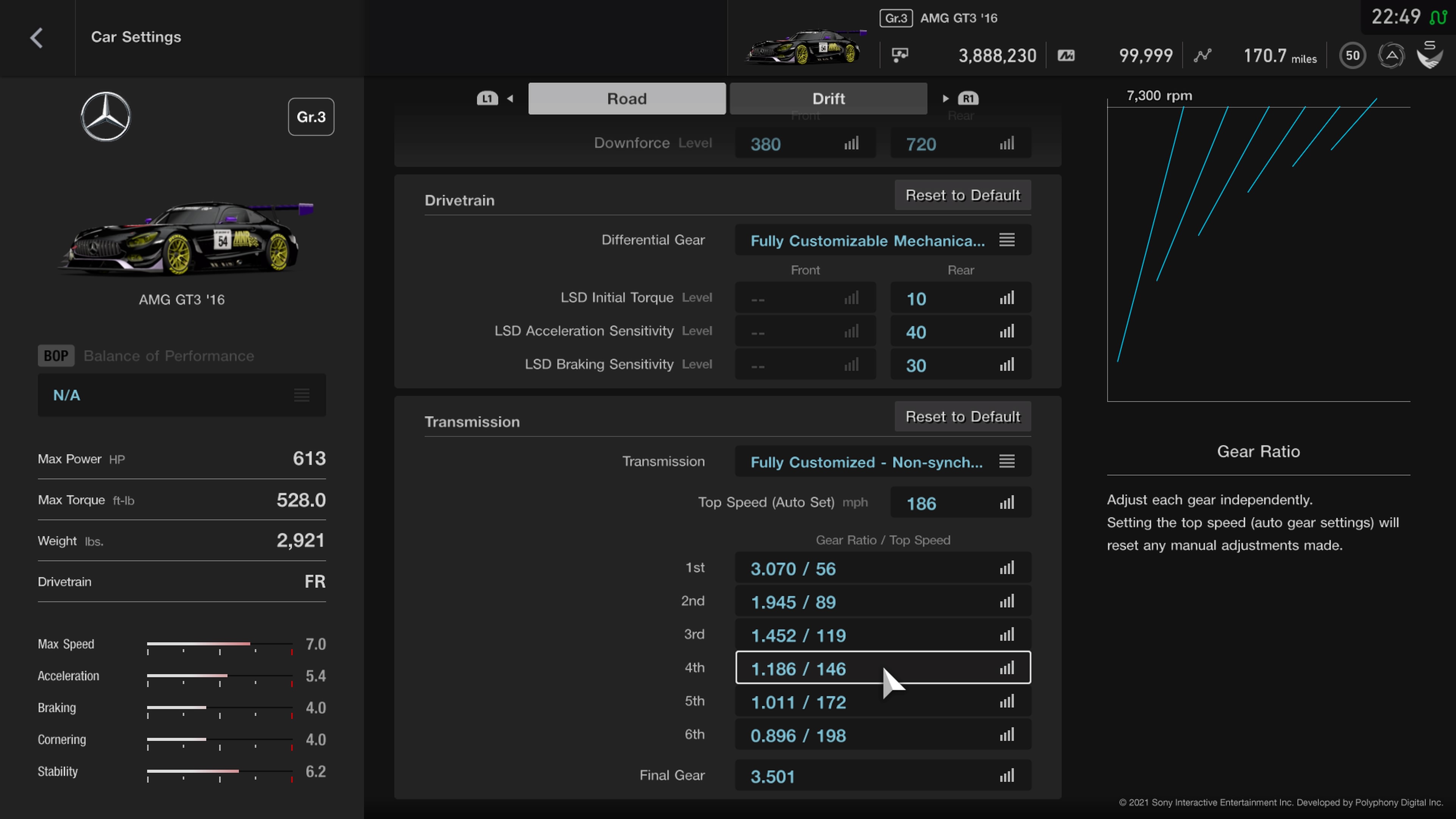Open the Balance of Performance N/A dropdown
The image size is (1456, 819).
coord(182,395)
